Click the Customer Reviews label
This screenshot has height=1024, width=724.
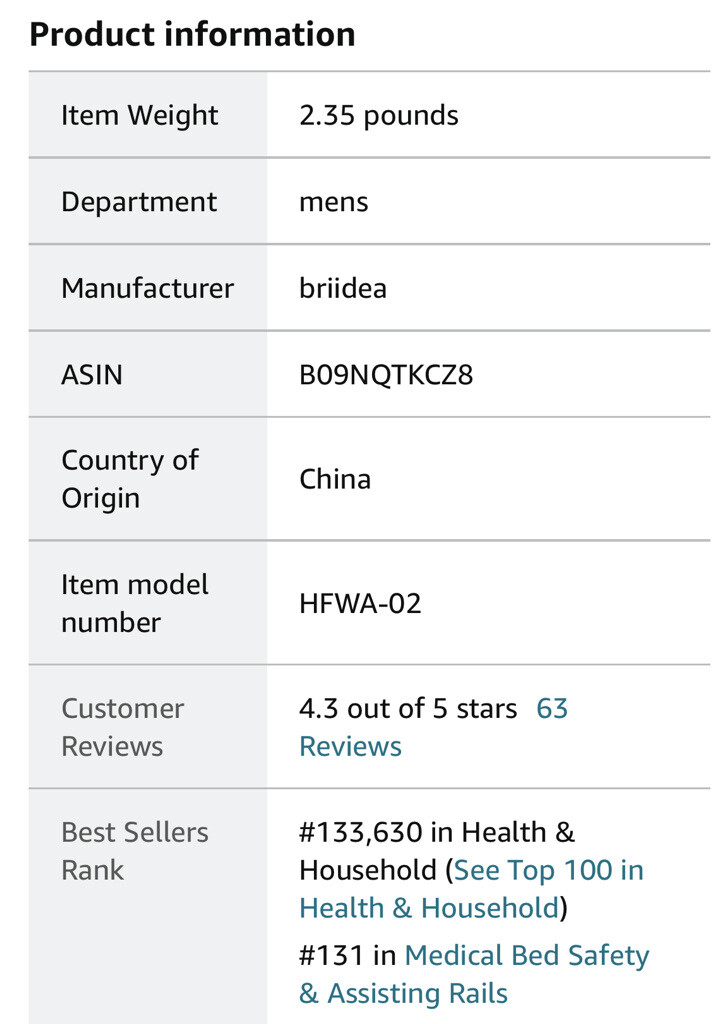tap(123, 728)
